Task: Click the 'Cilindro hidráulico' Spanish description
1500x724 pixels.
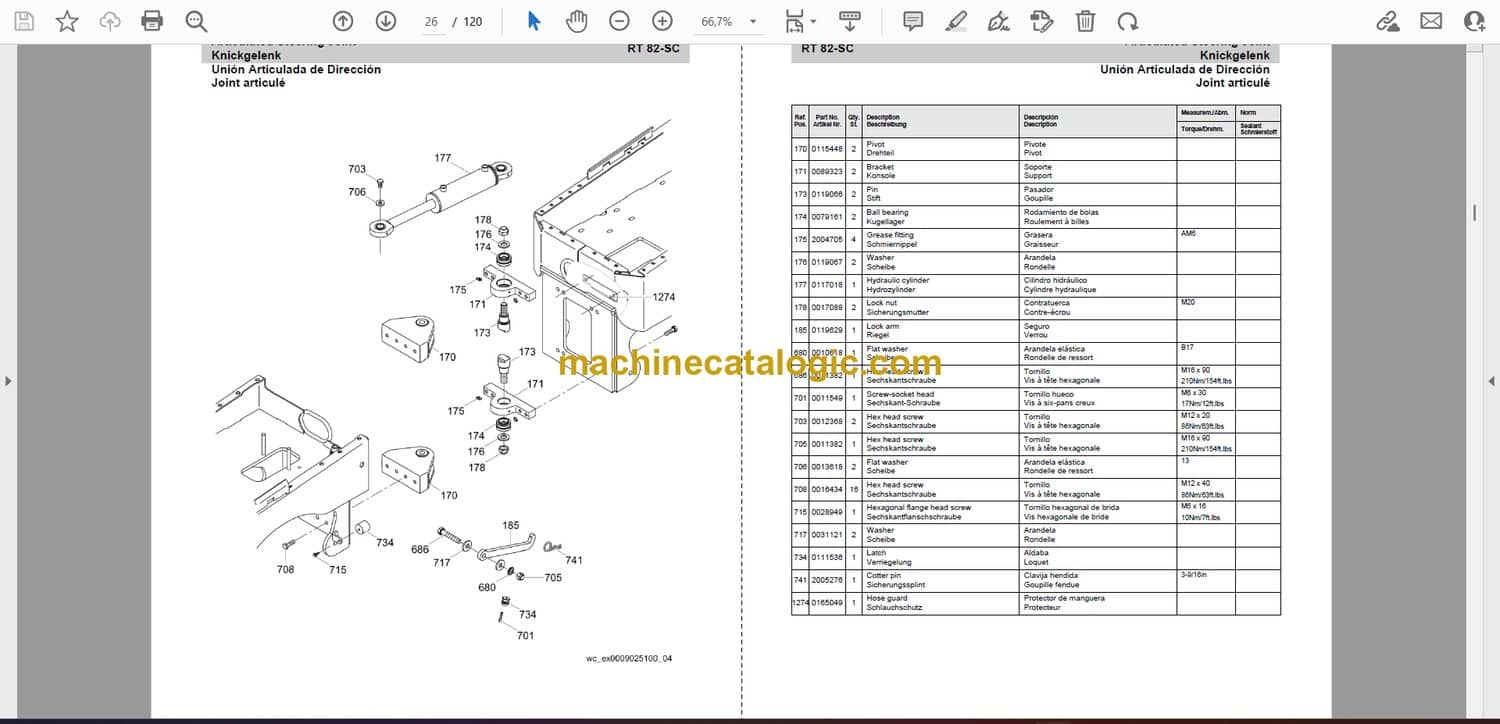Action: pyautogui.click(x=1055, y=281)
